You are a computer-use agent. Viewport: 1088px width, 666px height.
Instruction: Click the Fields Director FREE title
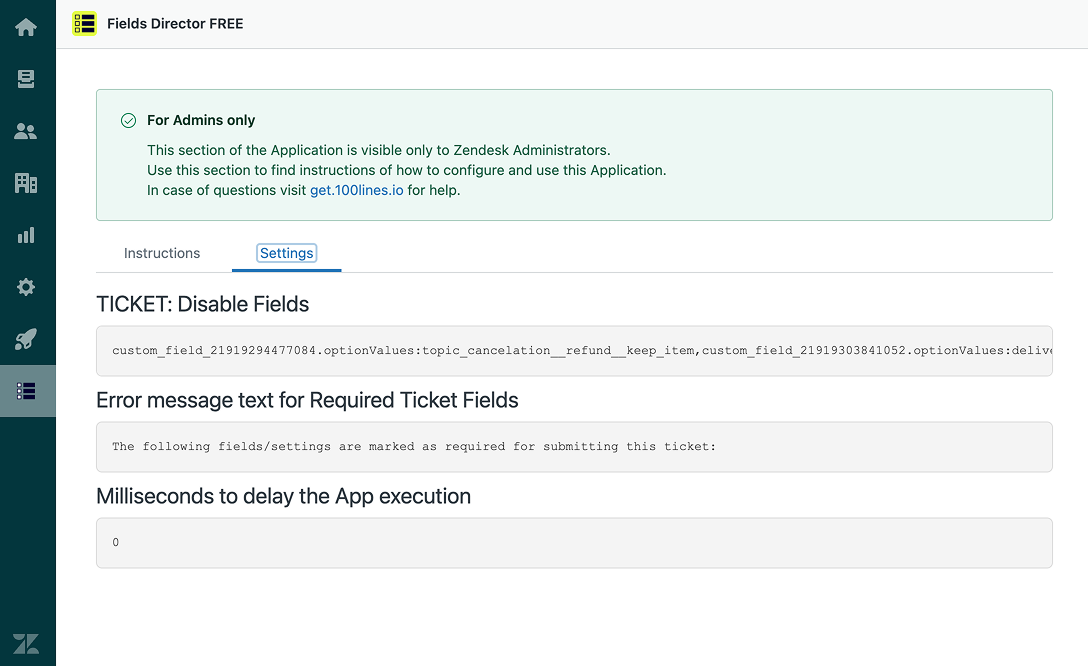pos(175,23)
